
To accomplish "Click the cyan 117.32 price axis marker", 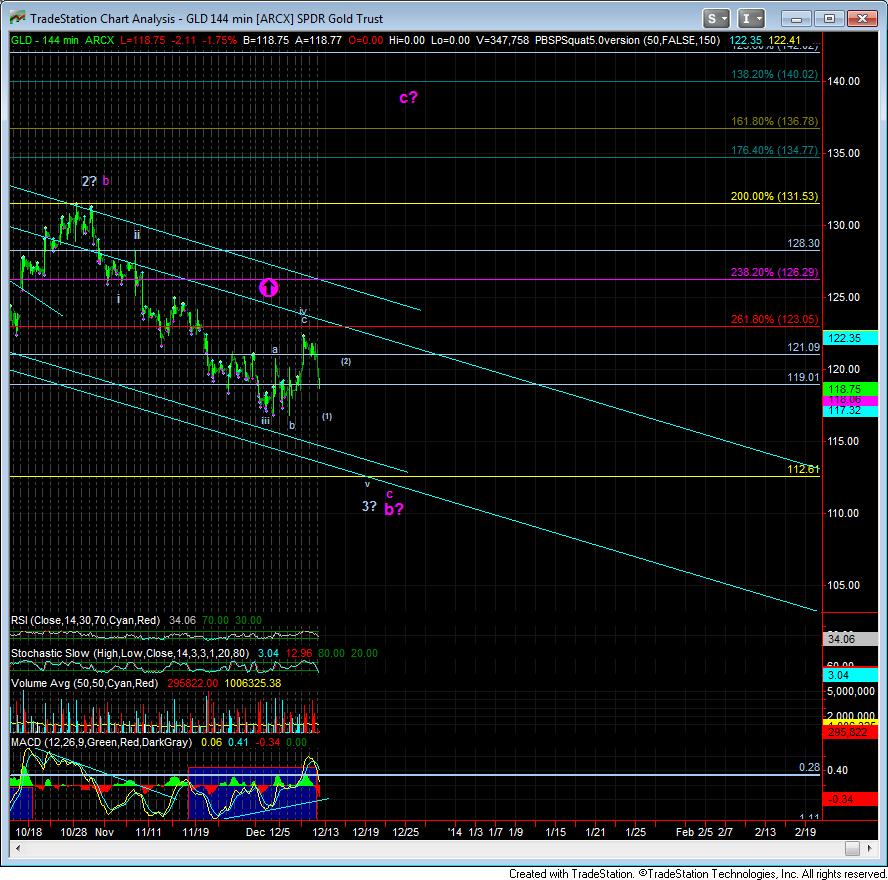I will tap(851, 411).
